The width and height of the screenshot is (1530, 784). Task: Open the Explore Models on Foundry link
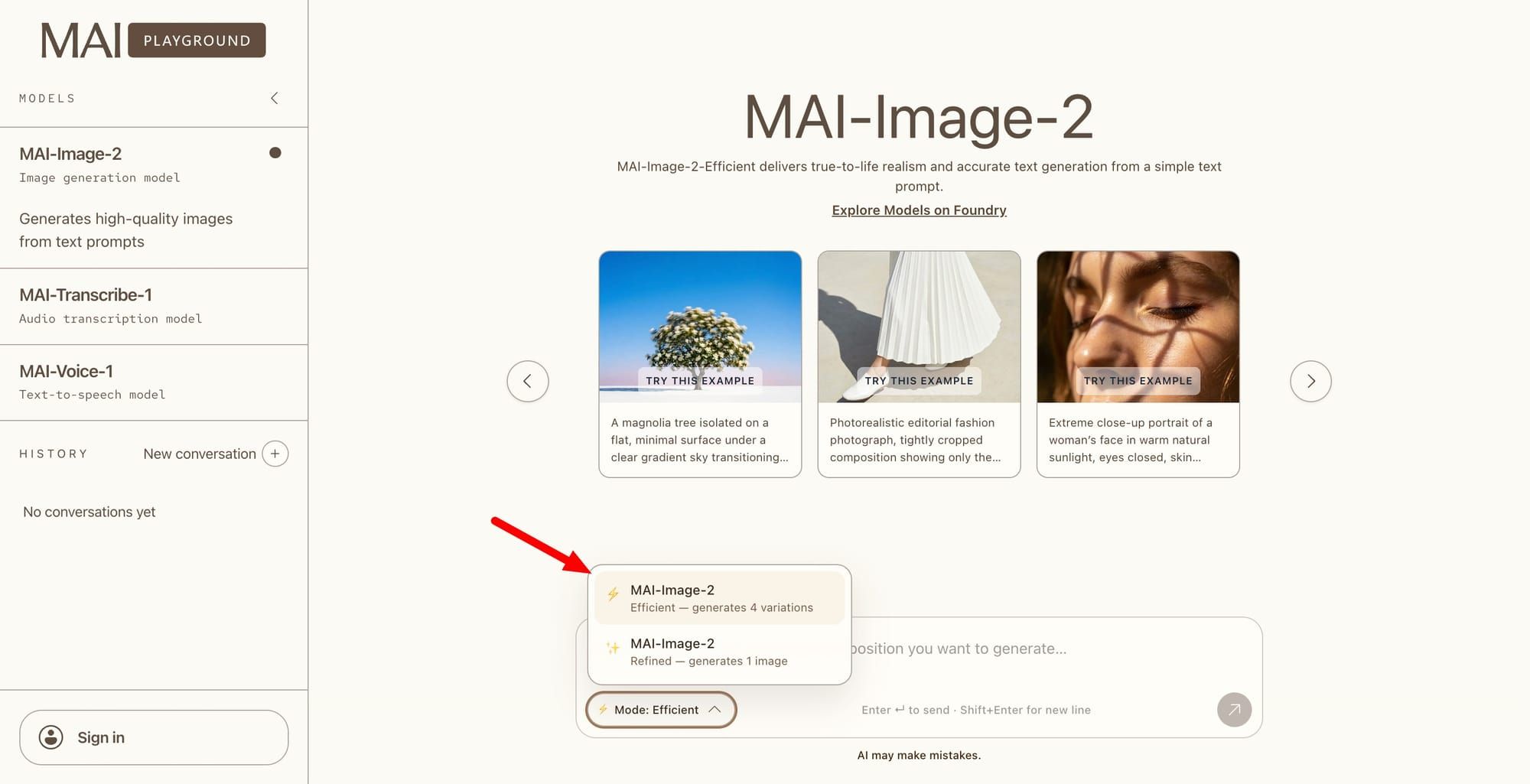(919, 210)
